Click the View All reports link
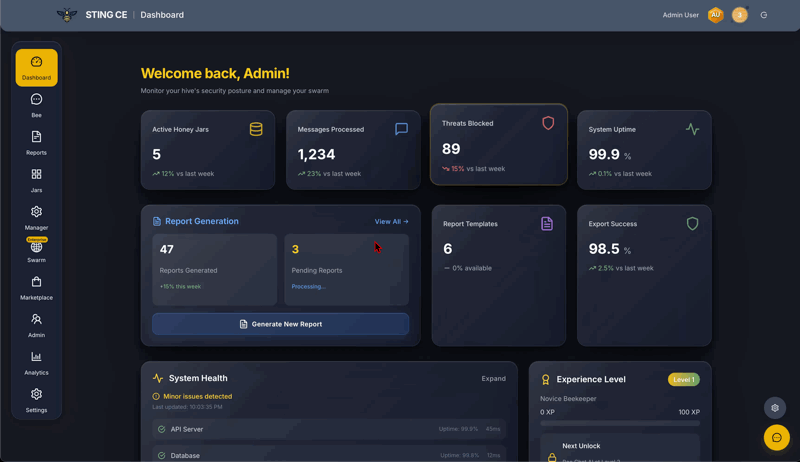The image size is (800, 462). [x=391, y=222]
